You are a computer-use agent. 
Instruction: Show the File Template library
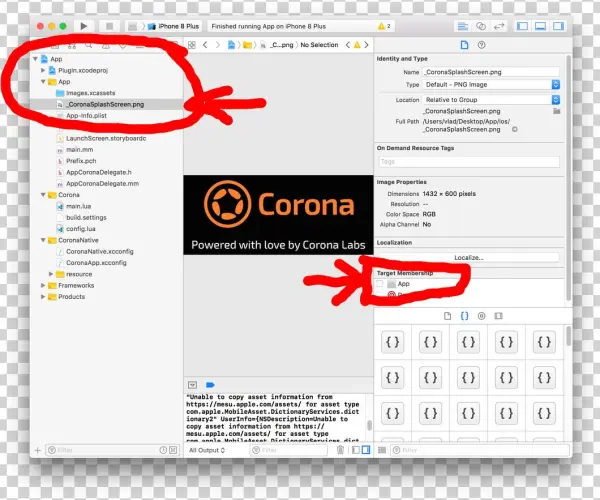tap(447, 316)
